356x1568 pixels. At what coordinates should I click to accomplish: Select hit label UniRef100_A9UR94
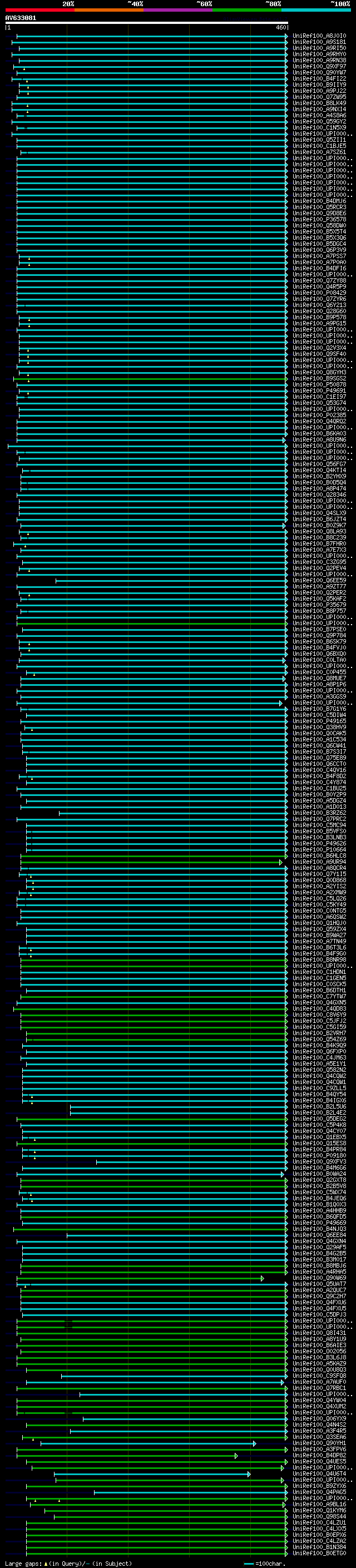(319, 862)
